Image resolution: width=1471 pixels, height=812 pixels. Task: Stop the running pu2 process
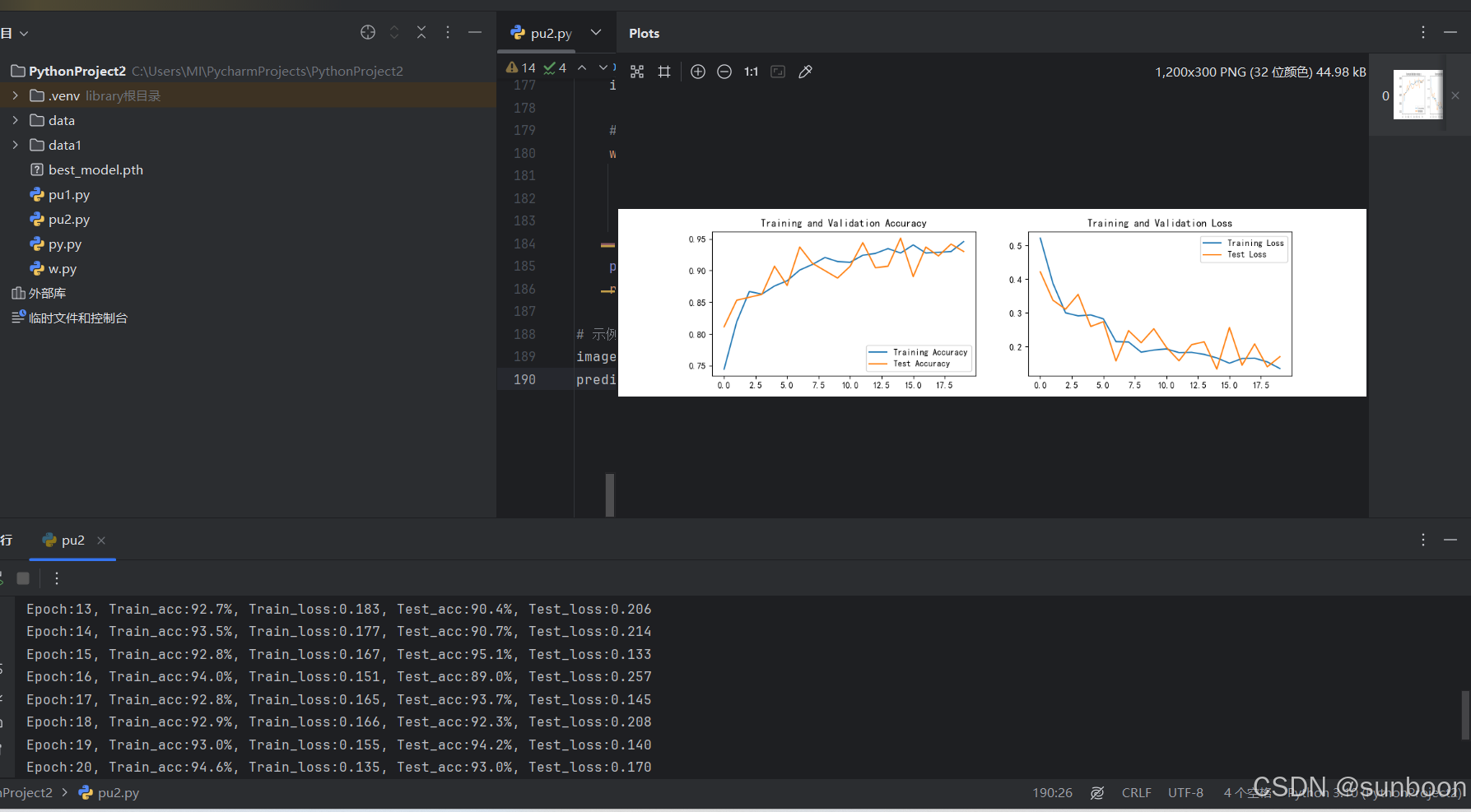coord(23,578)
